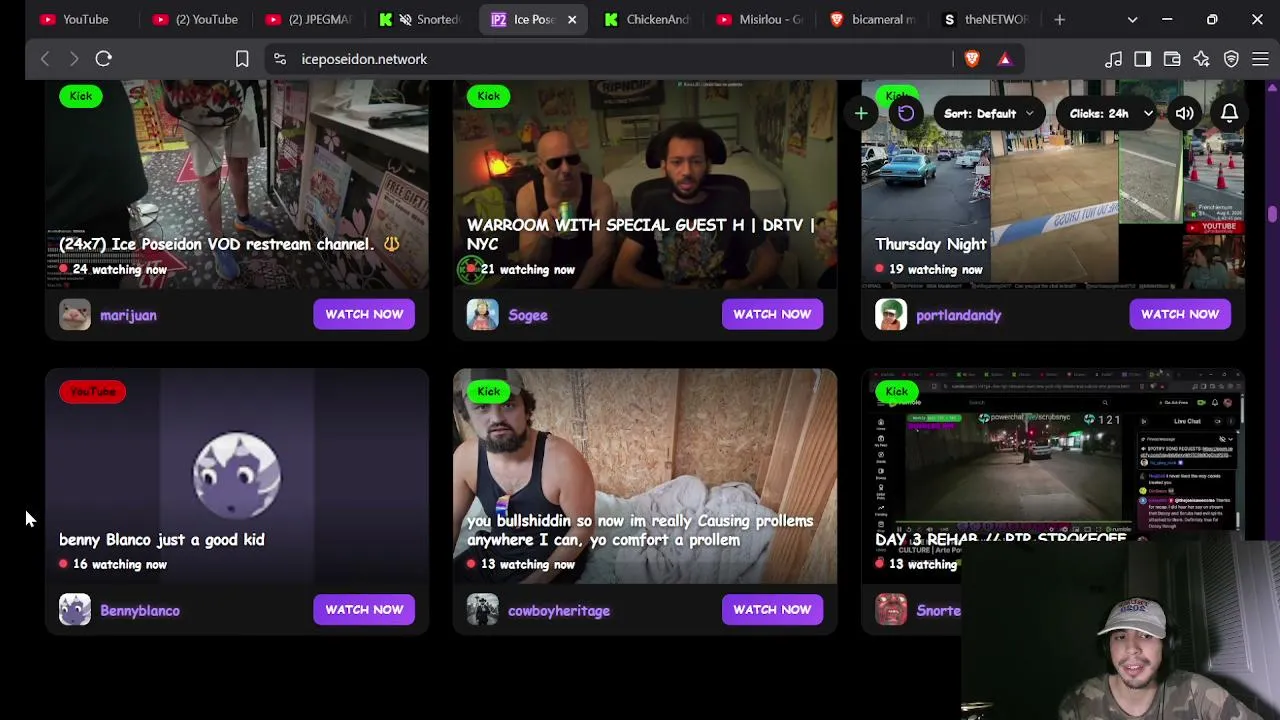
Task: Open the Sogee username link
Action: tap(528, 315)
